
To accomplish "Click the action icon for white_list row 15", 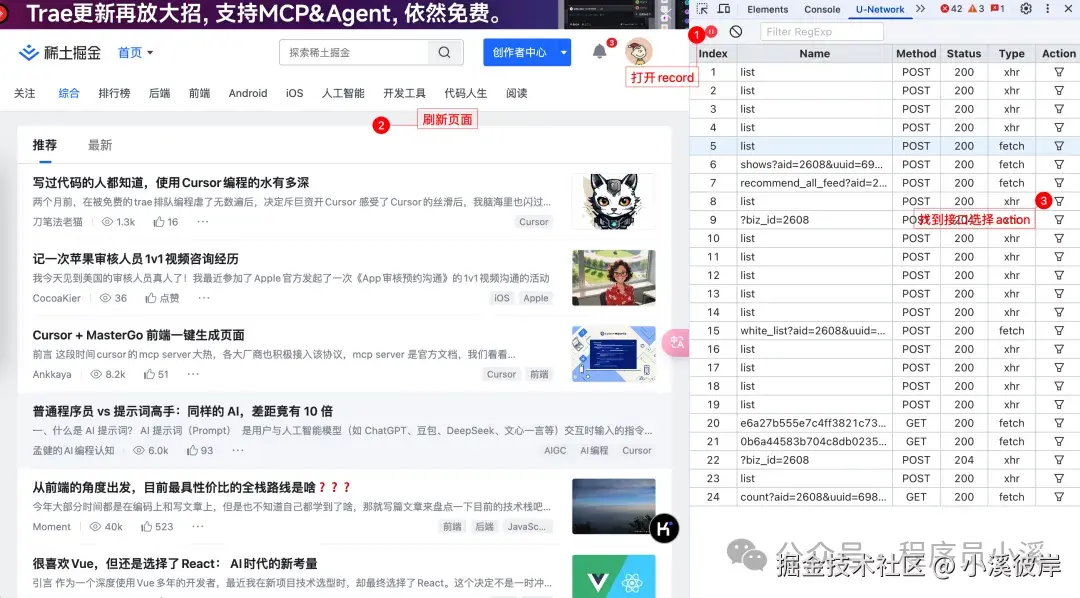I will point(1059,331).
